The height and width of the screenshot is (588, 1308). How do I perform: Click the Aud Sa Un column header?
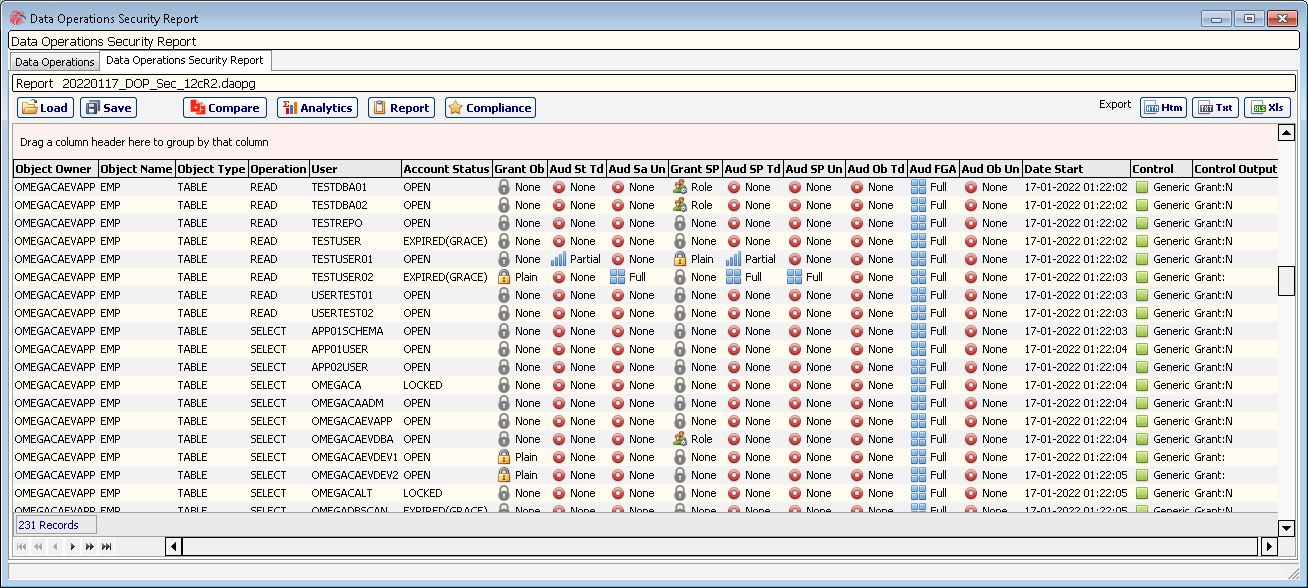(638, 169)
